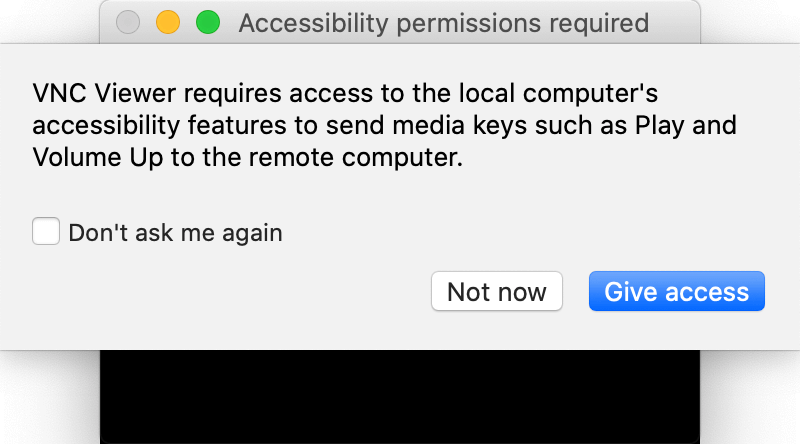Click the Accessibility permissions required title text

tap(444, 23)
